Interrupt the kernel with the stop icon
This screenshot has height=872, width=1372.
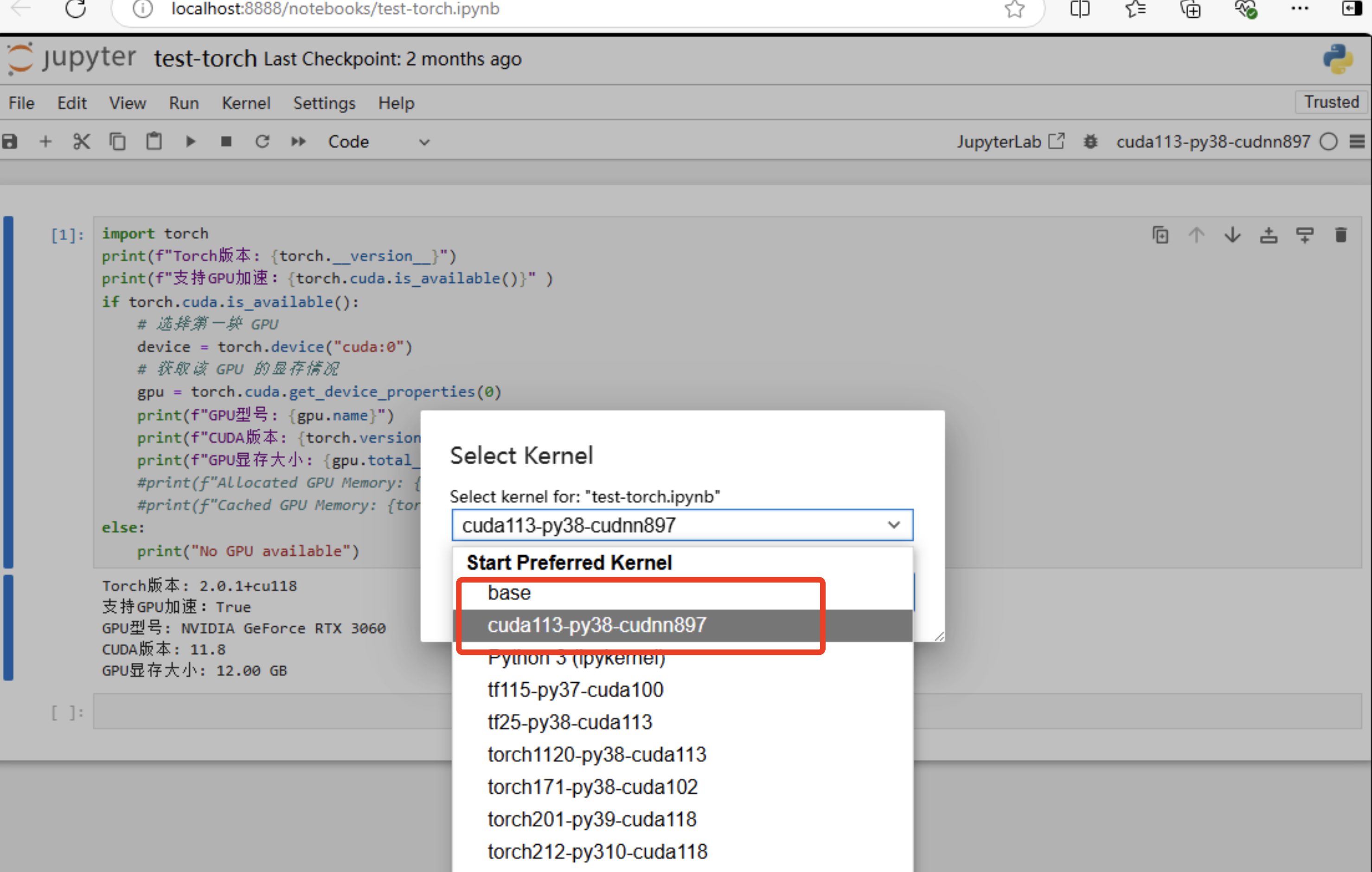coord(226,141)
